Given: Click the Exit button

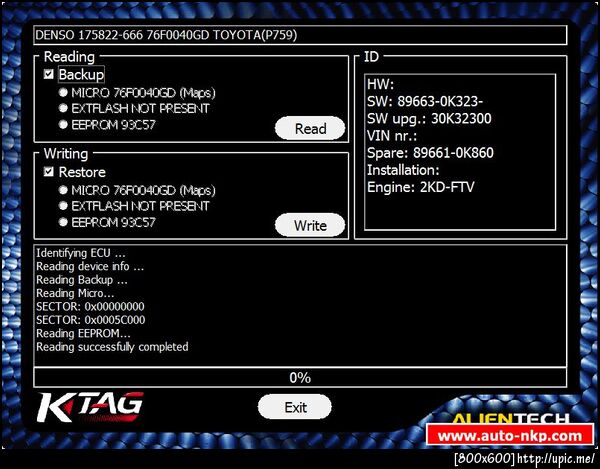Looking at the screenshot, I should pos(295,407).
